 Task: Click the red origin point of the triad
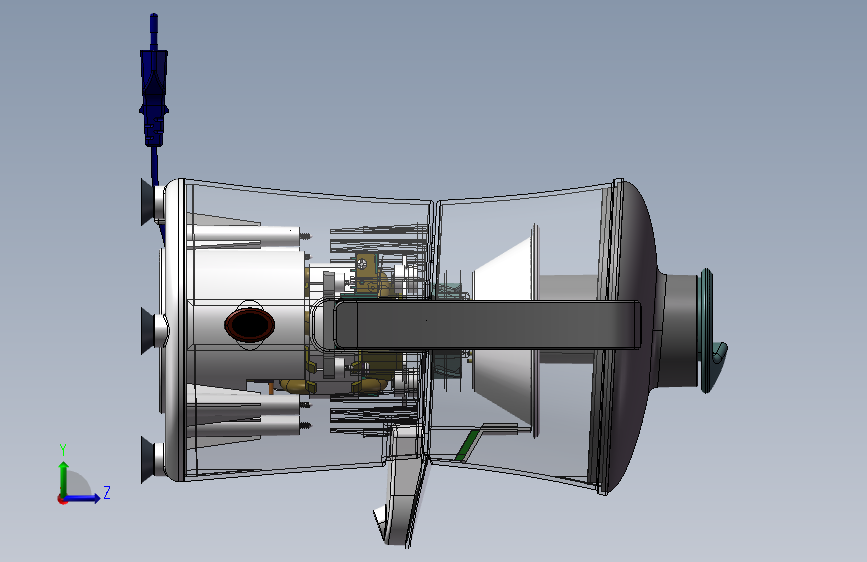pyautogui.click(x=62, y=499)
